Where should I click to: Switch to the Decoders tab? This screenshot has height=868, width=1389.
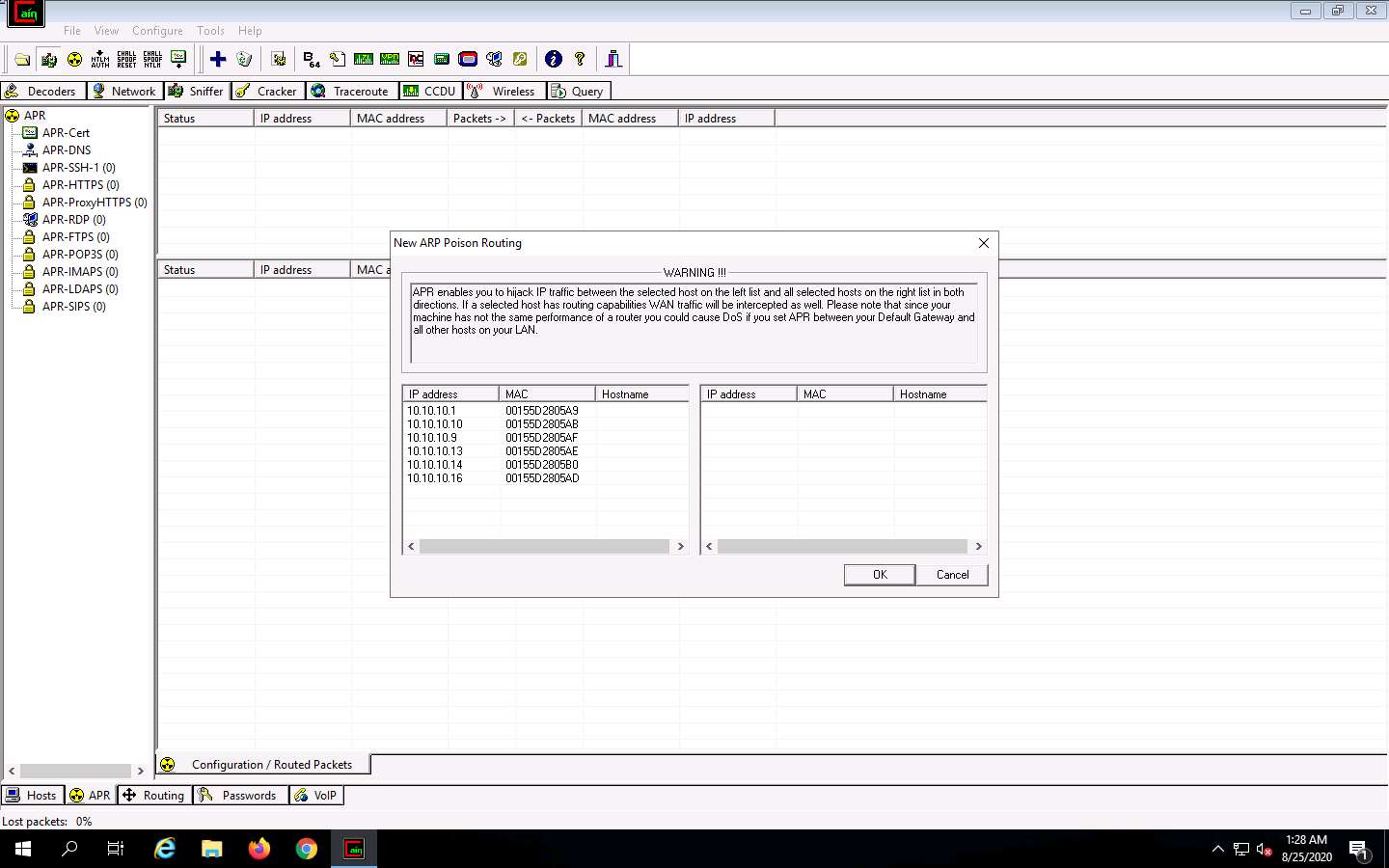(42, 91)
